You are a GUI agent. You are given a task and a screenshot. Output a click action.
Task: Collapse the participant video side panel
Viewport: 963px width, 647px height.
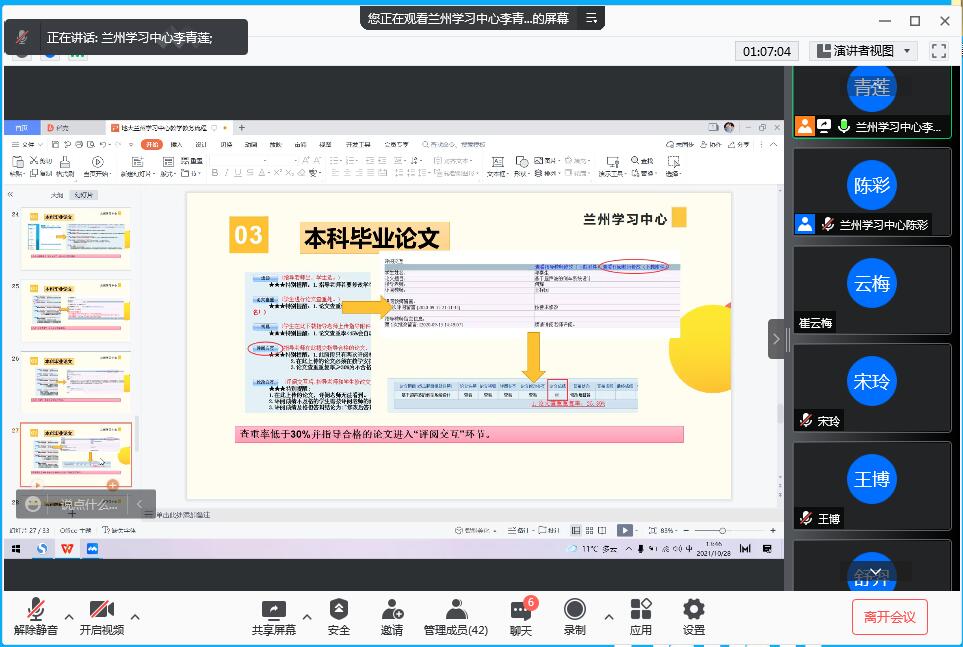[x=777, y=339]
